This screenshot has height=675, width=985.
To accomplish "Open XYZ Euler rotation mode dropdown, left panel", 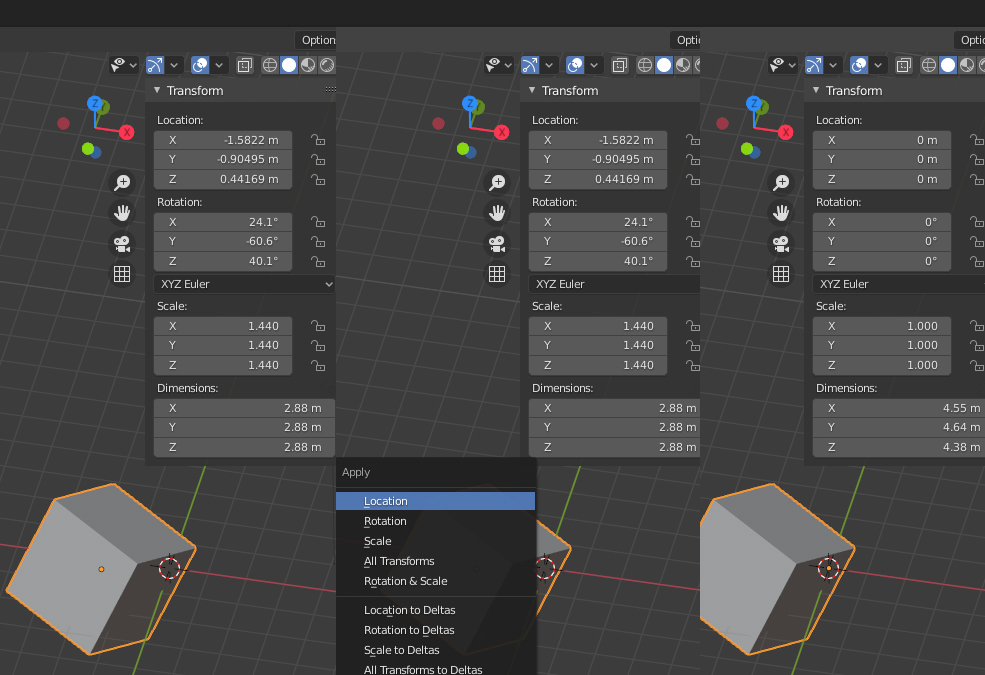I will point(244,284).
